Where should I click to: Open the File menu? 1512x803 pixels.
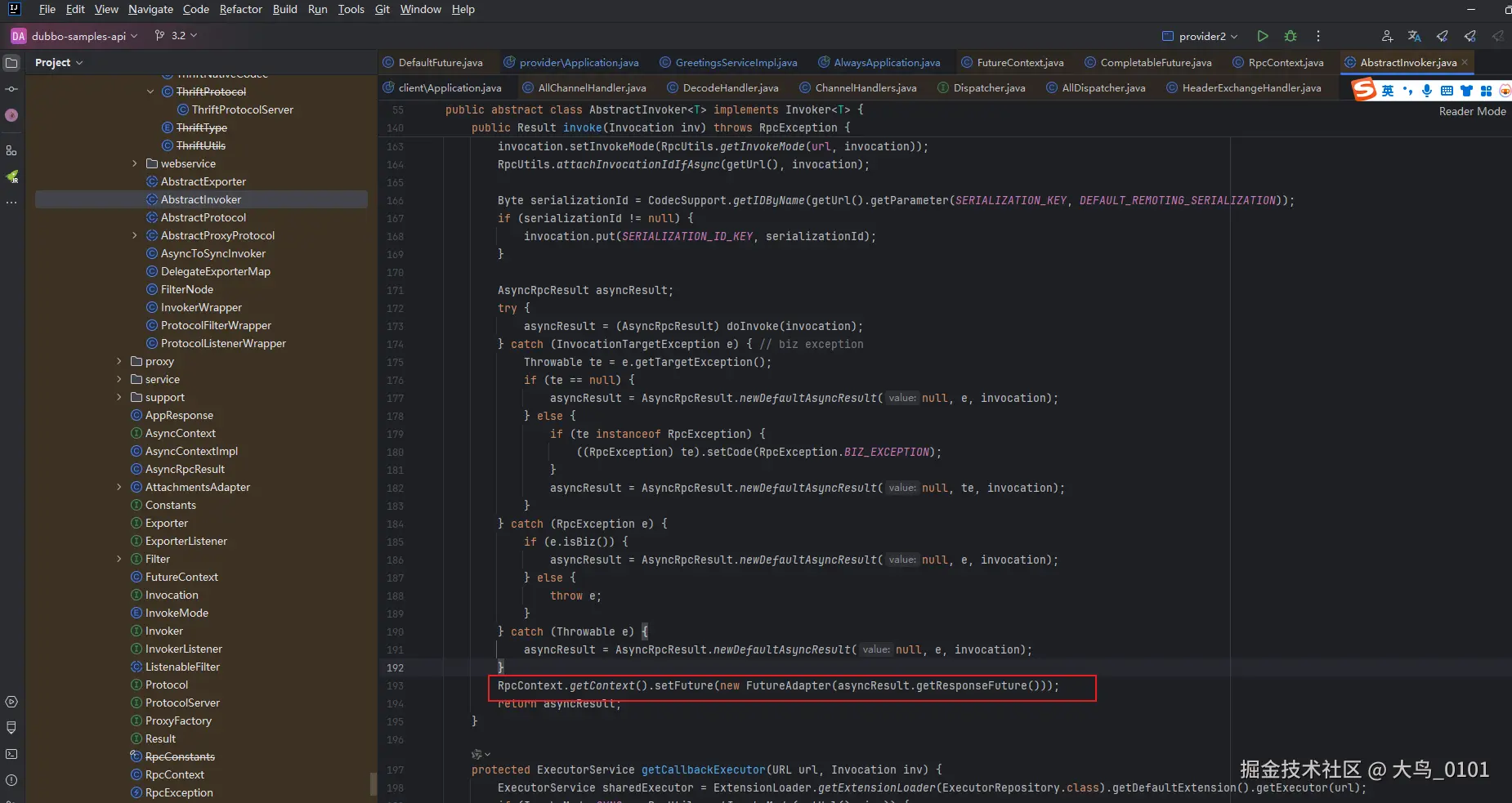point(47,9)
